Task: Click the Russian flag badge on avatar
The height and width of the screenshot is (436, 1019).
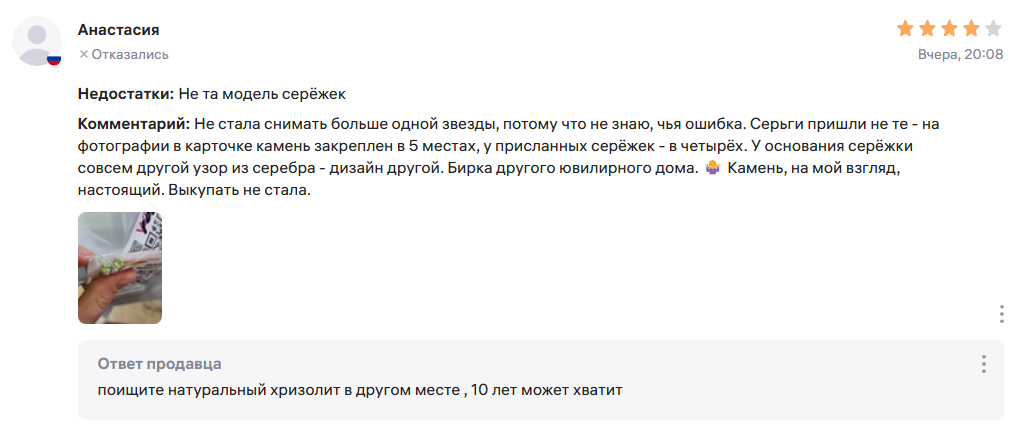Action: click(54, 60)
